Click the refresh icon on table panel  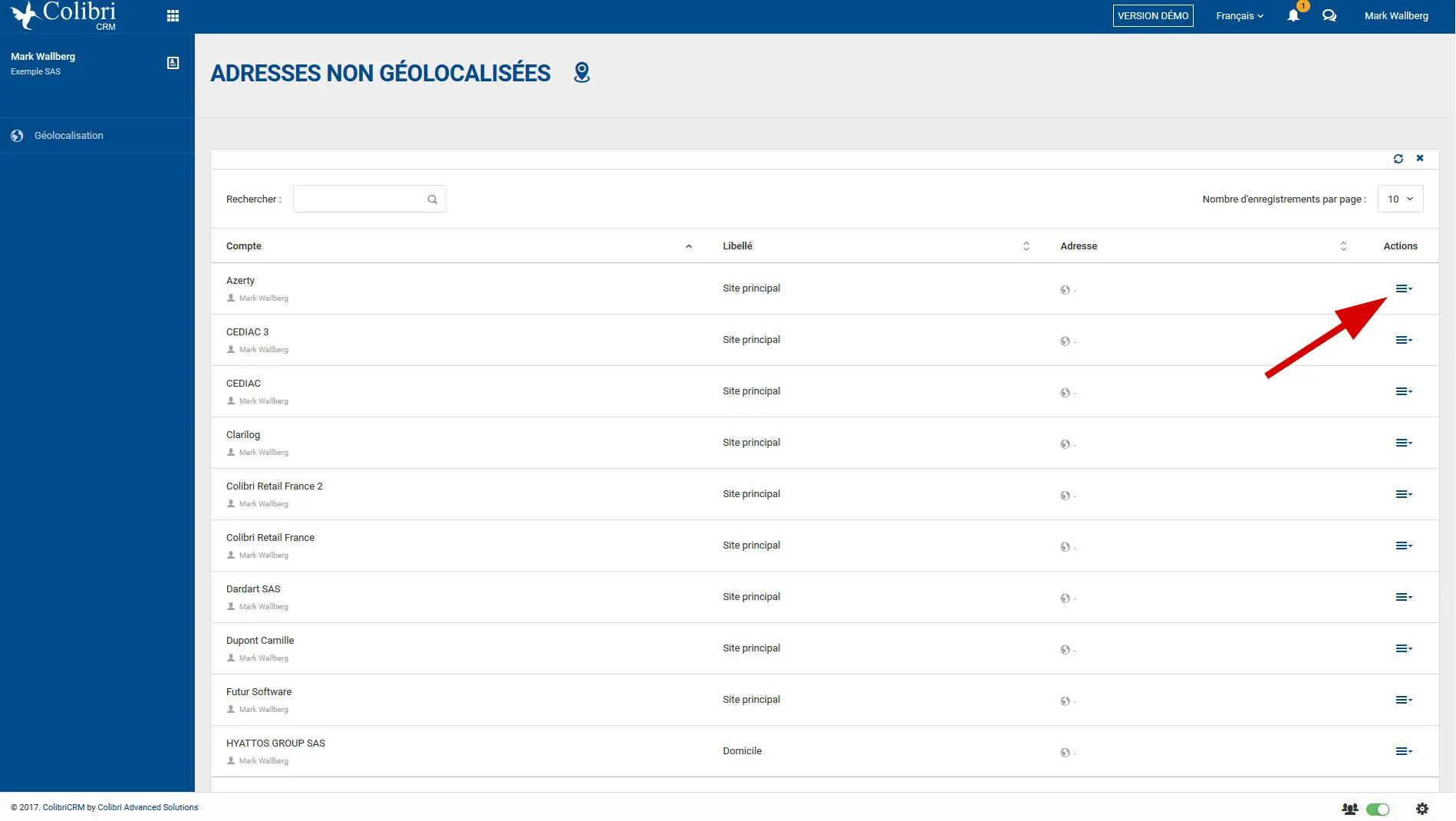tap(1398, 159)
